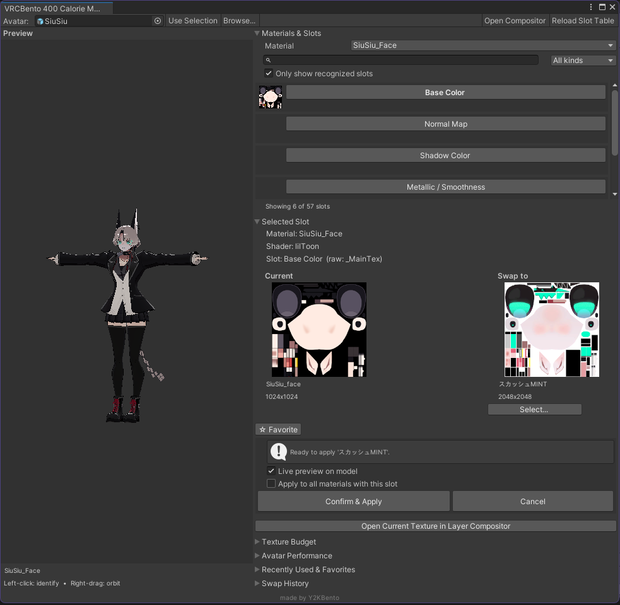620x605 pixels.
Task: Open the window's three-dot options menu
Action: [x=591, y=7]
